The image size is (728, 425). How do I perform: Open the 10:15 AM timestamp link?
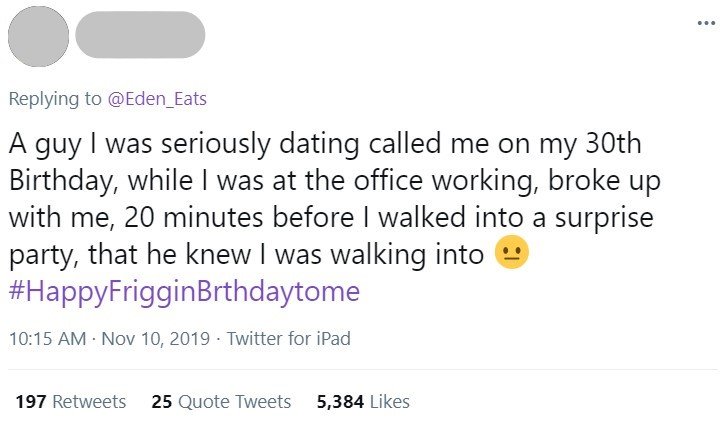pyautogui.click(x=48, y=339)
